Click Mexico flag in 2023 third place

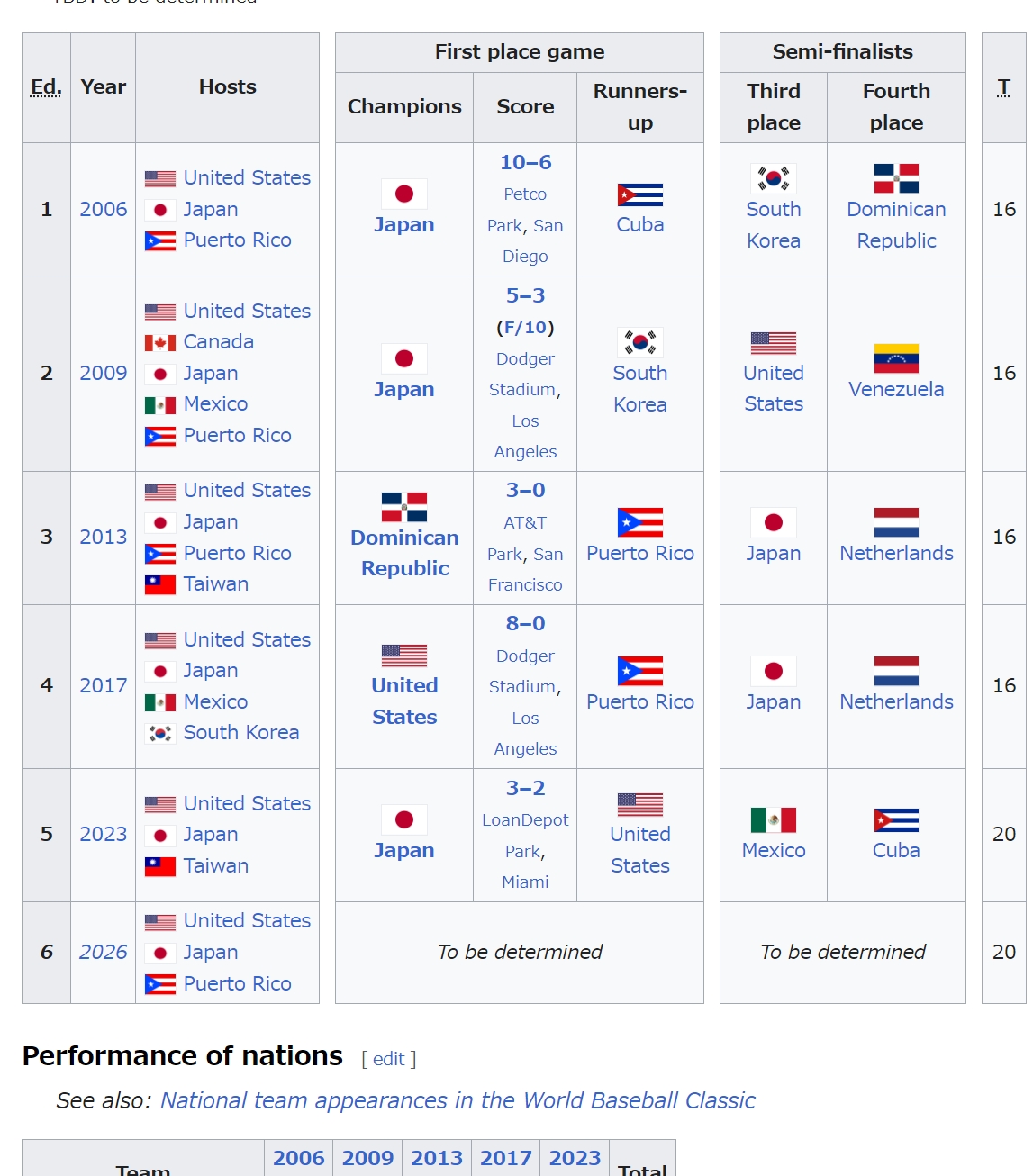click(774, 820)
